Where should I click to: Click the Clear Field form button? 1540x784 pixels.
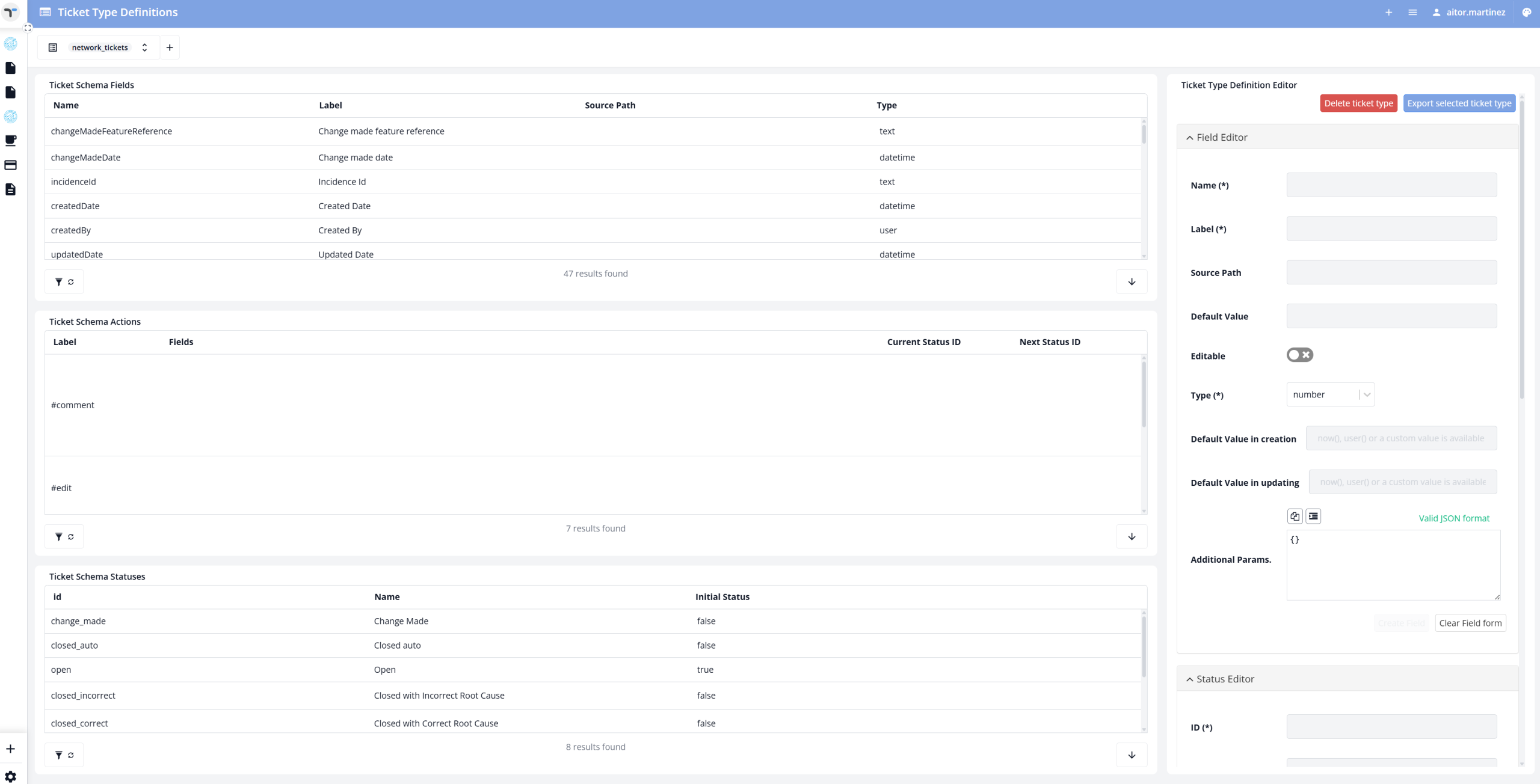[1470, 623]
